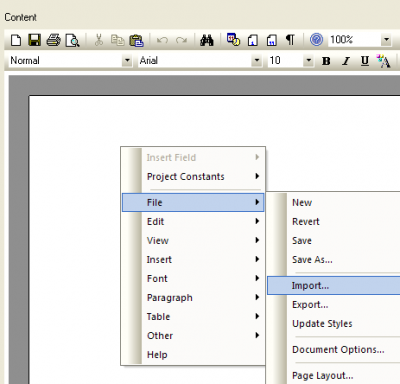Choose Save As... in the File submenu
The width and height of the screenshot is (400, 384).
click(x=333, y=259)
